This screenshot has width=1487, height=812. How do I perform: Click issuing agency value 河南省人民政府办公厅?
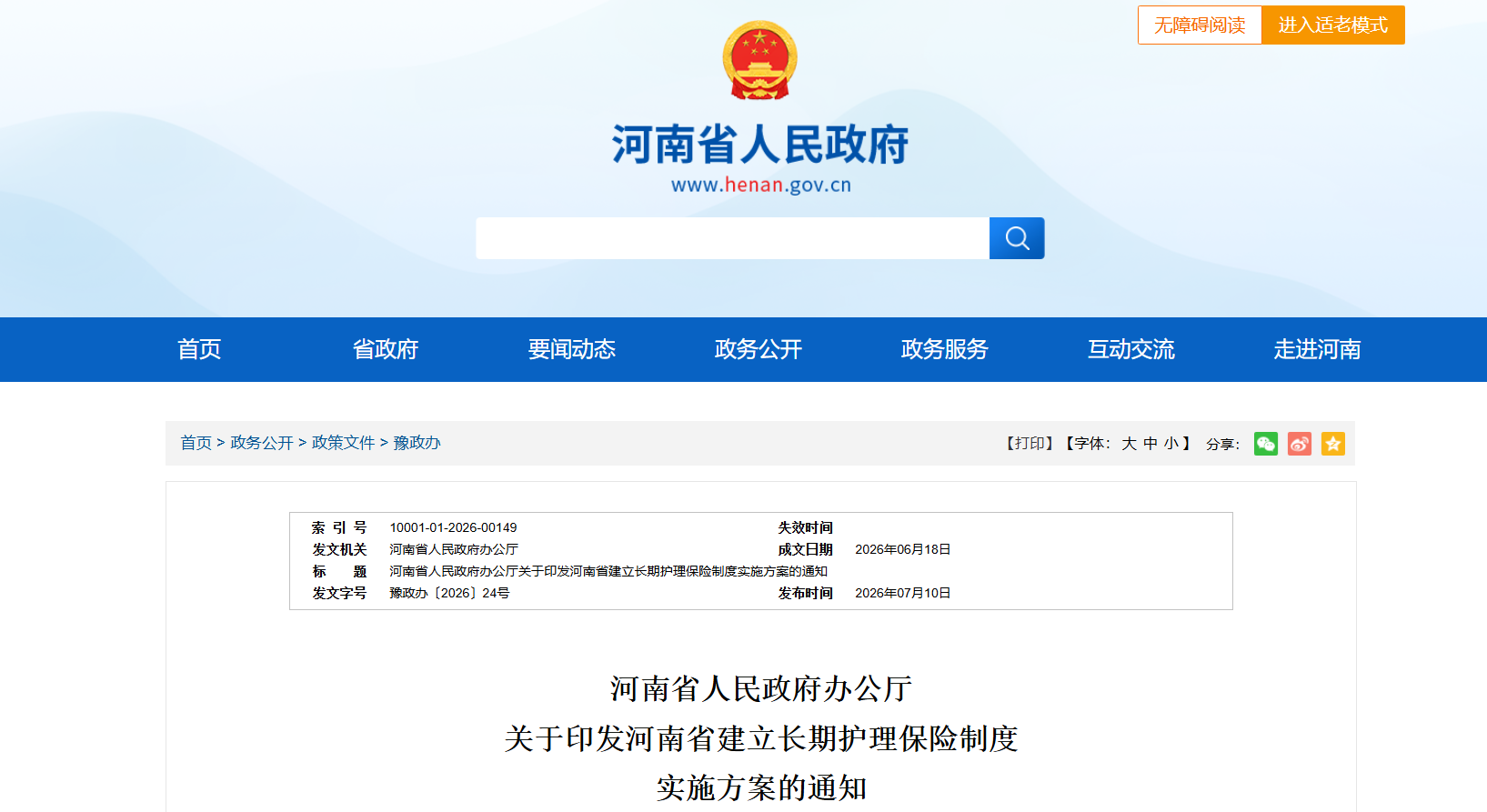454,549
